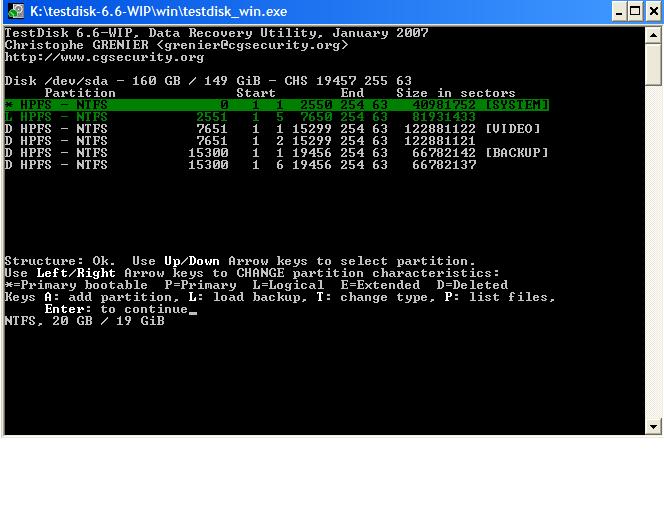664x512 pixels.
Task: Minimize the testdisk_win.exe window
Action: click(619, 11)
